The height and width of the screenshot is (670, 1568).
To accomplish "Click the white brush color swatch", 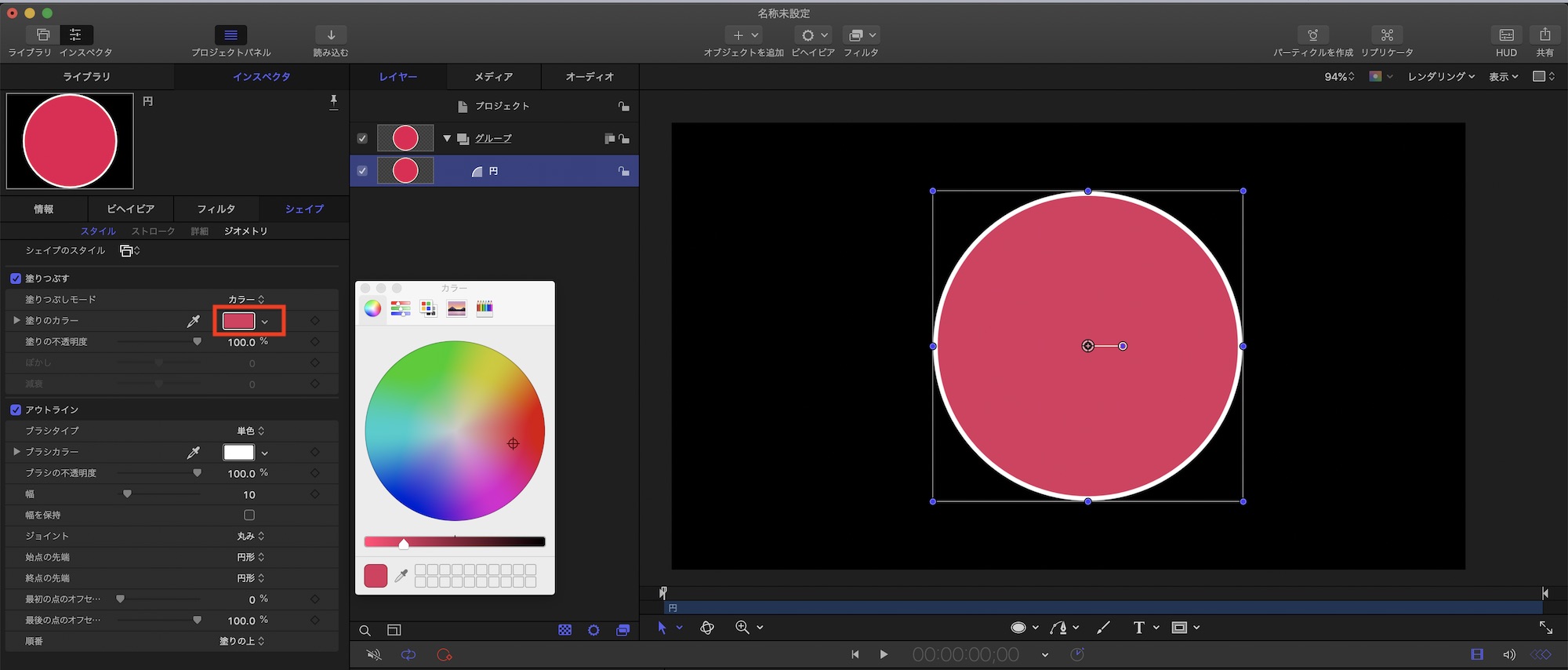I will pyautogui.click(x=238, y=453).
